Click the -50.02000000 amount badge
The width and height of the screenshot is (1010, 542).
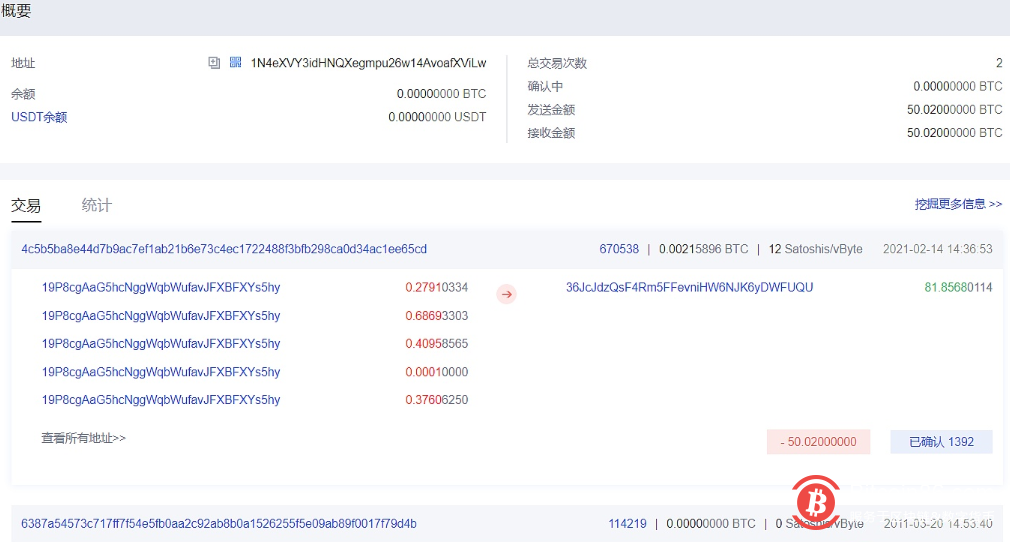[x=818, y=442]
